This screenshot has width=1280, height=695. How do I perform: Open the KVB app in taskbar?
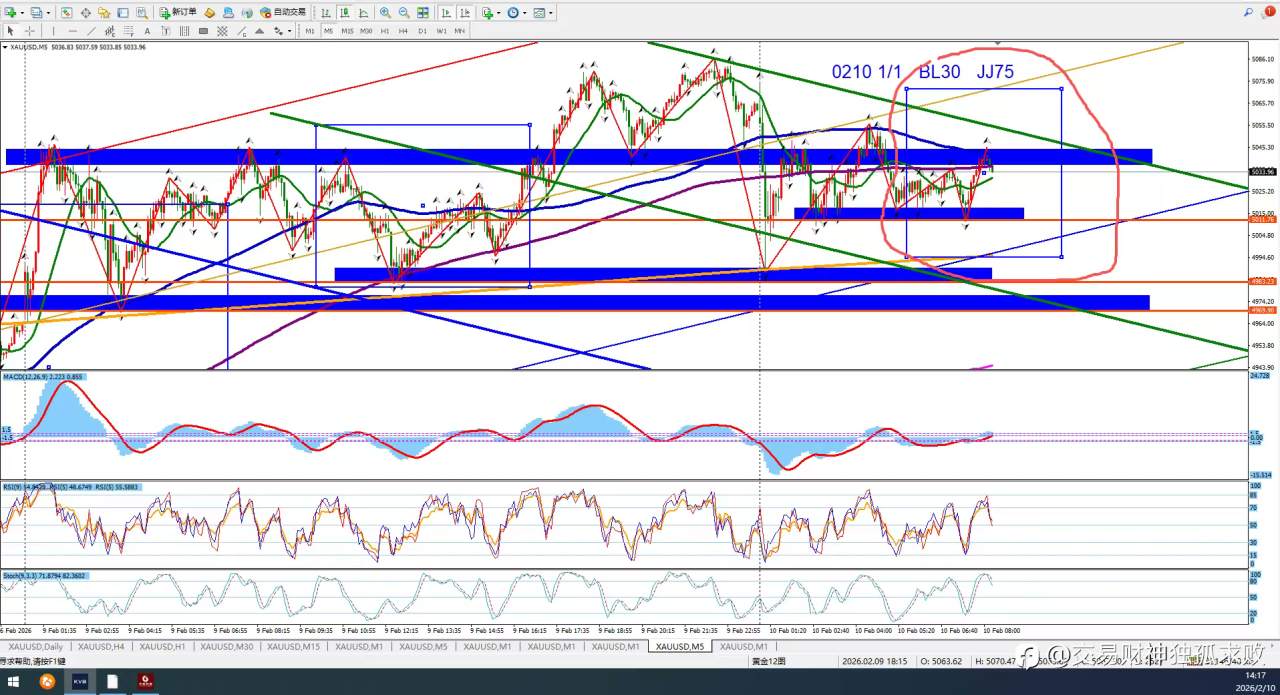coord(80,682)
